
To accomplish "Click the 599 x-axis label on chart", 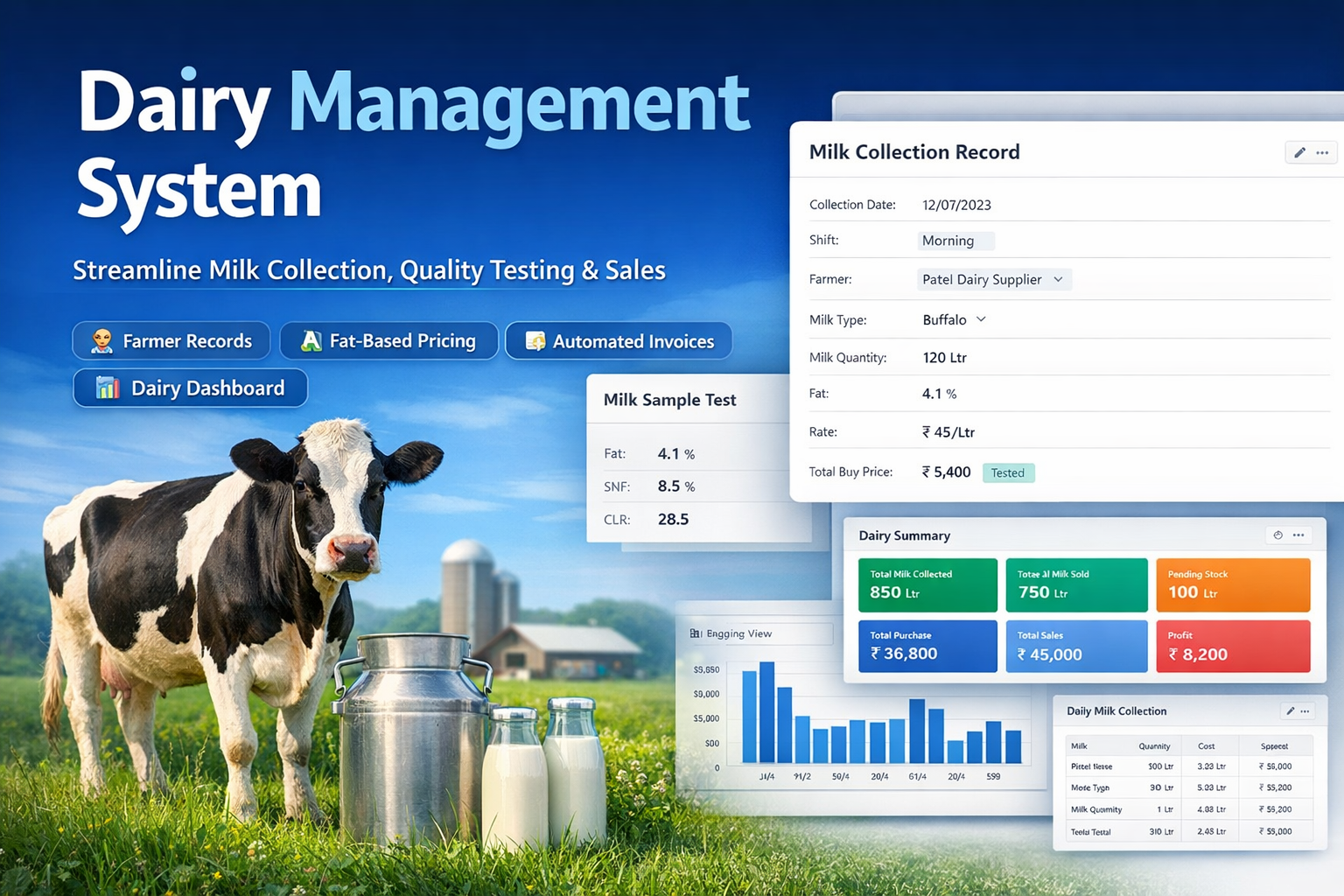I will pyautogui.click(x=993, y=776).
